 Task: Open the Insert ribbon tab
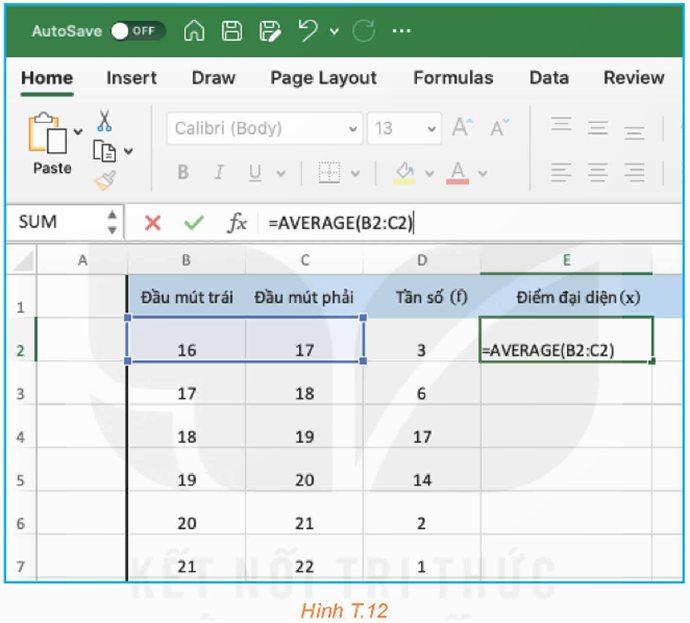[x=132, y=78]
